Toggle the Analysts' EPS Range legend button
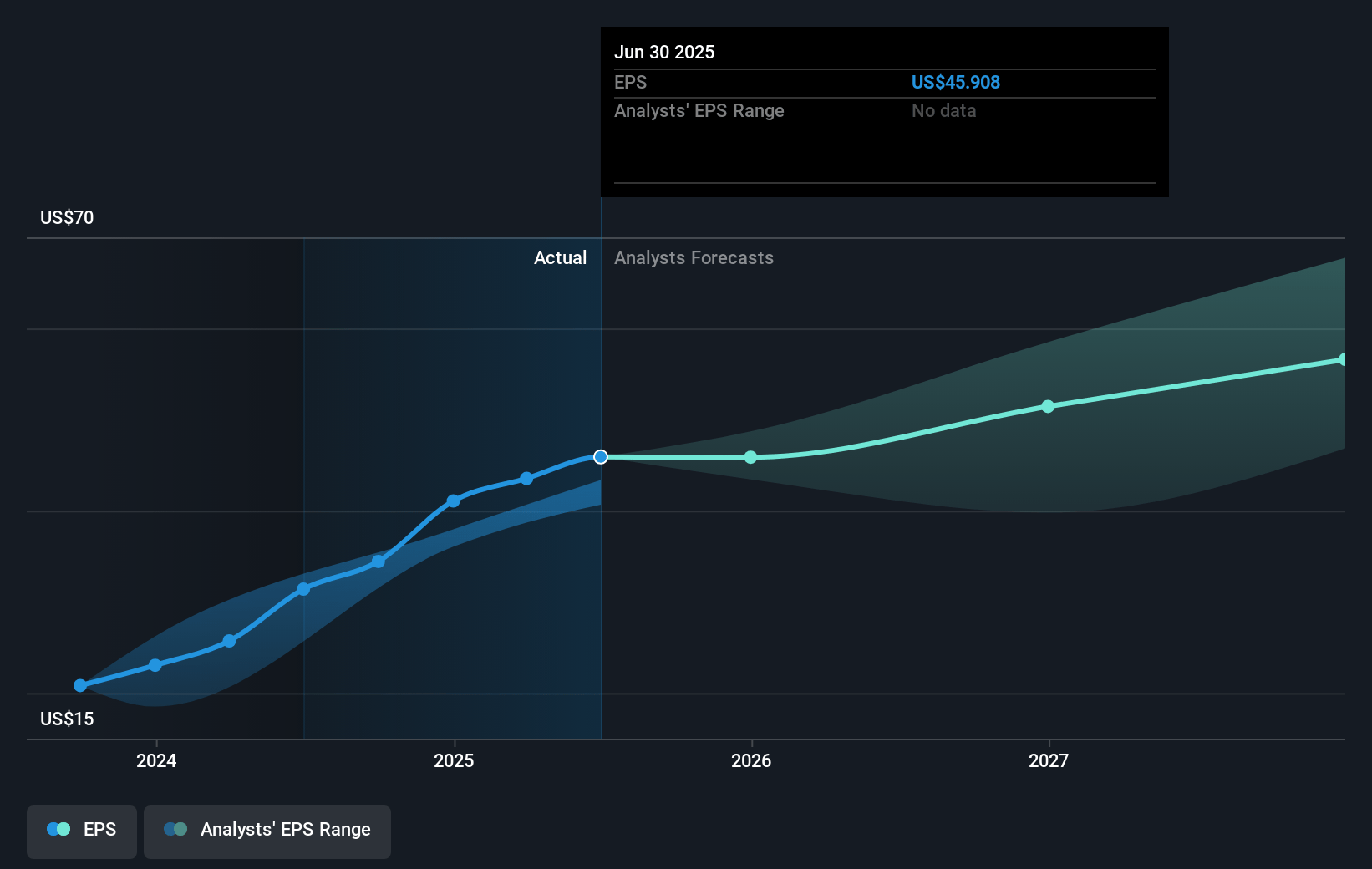Viewport: 1372px width, 869px height. pyautogui.click(x=267, y=831)
